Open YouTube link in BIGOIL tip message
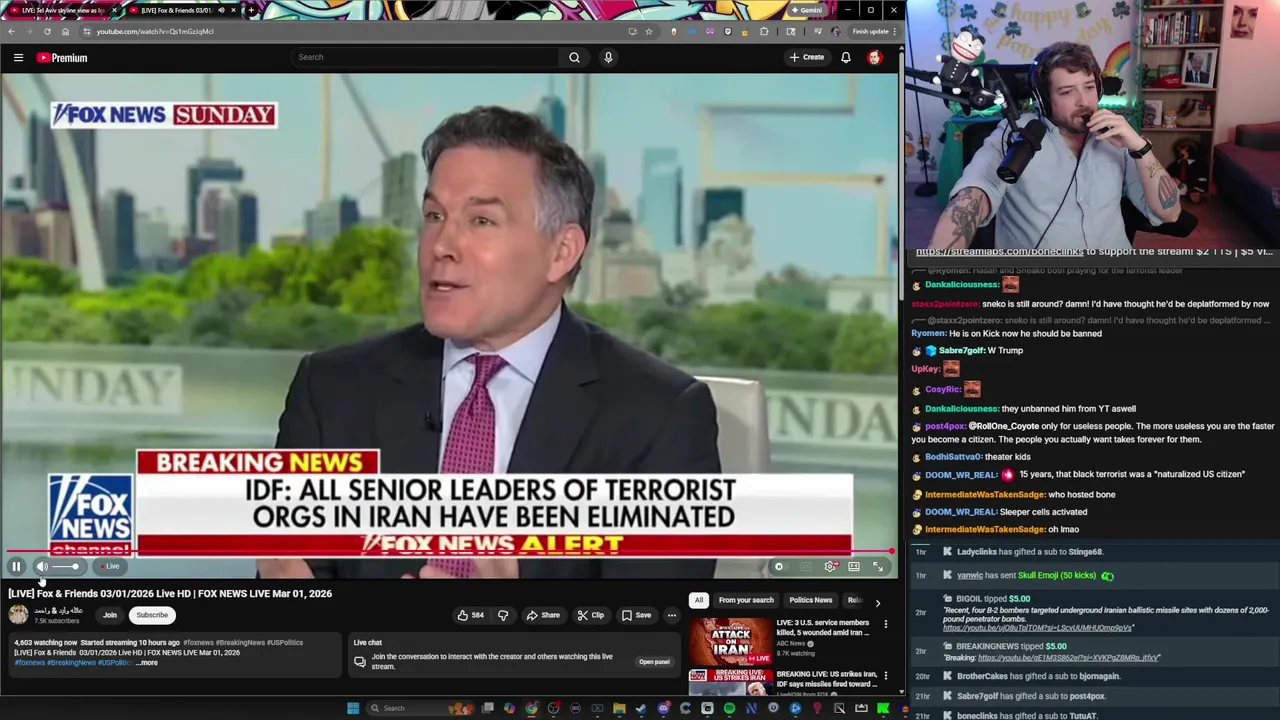Image resolution: width=1280 pixels, height=720 pixels. 1038,628
